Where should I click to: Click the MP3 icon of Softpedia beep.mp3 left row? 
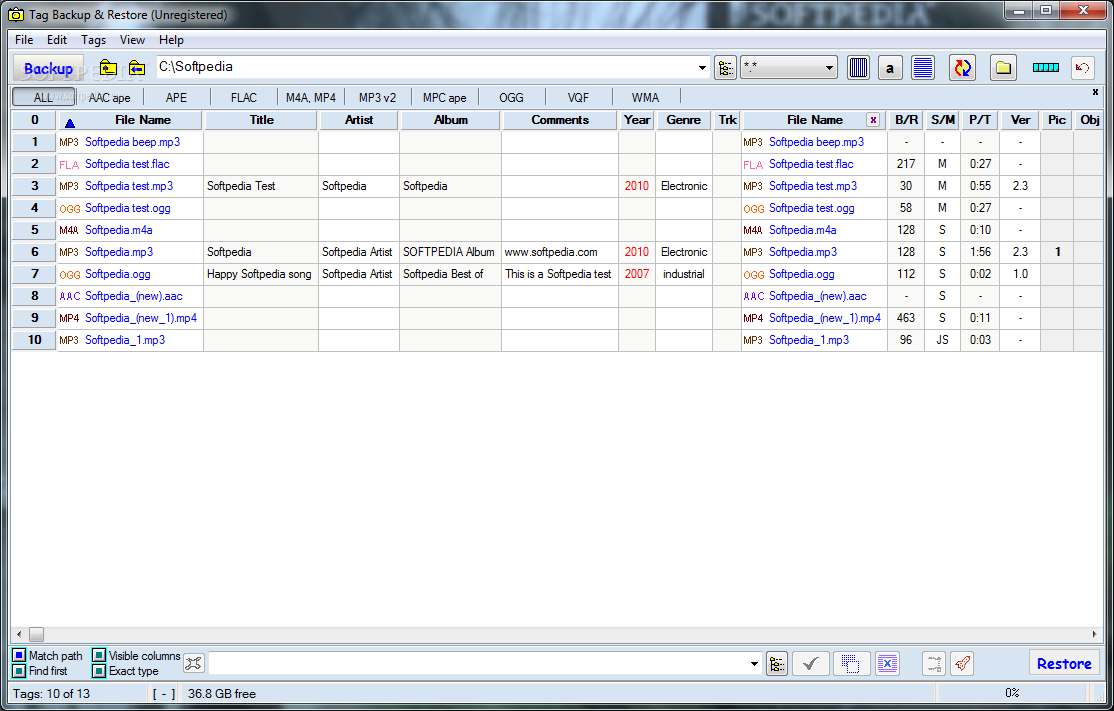tap(69, 142)
